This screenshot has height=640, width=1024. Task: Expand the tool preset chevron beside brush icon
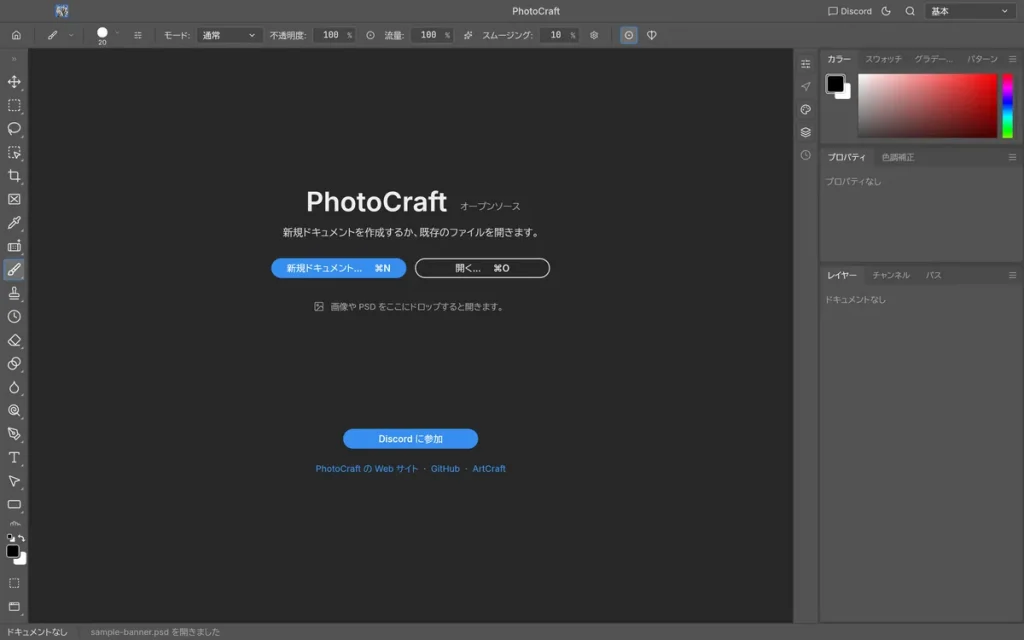tap(71, 35)
